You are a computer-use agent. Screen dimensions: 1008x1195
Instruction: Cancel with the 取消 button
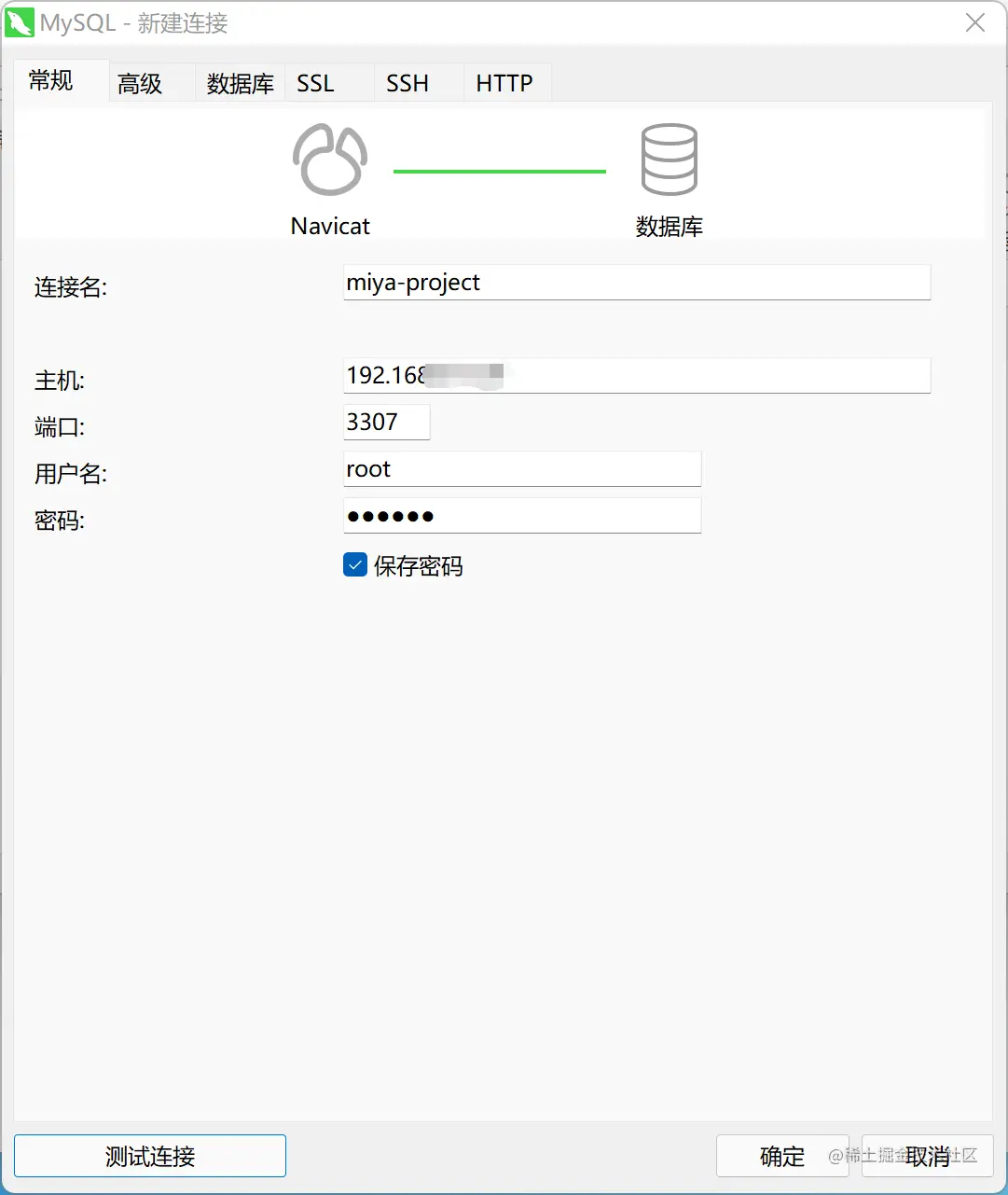[x=928, y=1156]
